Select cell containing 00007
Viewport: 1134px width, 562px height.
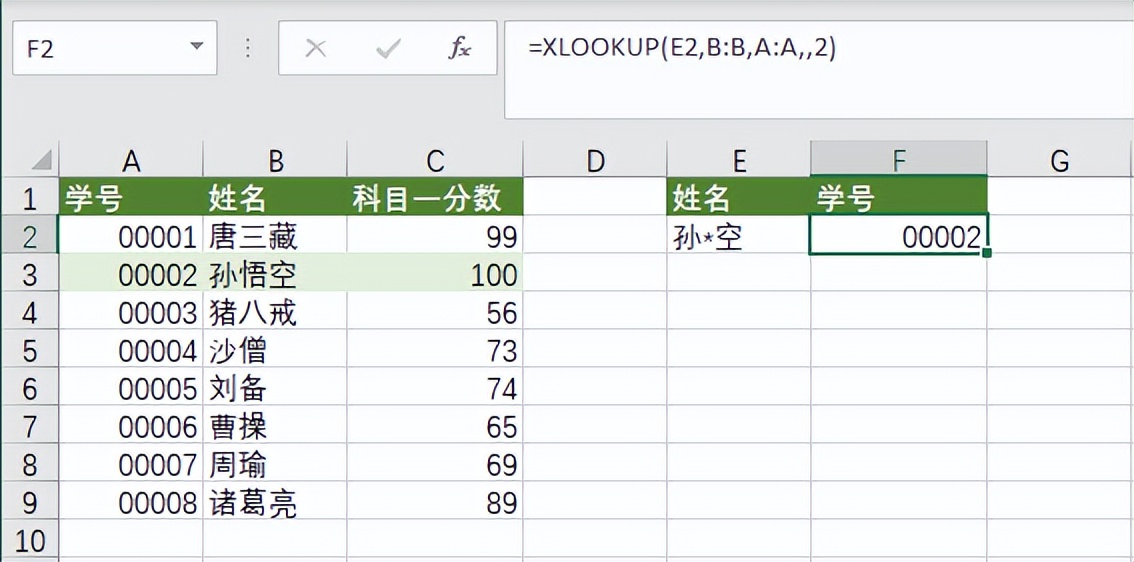[x=131, y=462]
